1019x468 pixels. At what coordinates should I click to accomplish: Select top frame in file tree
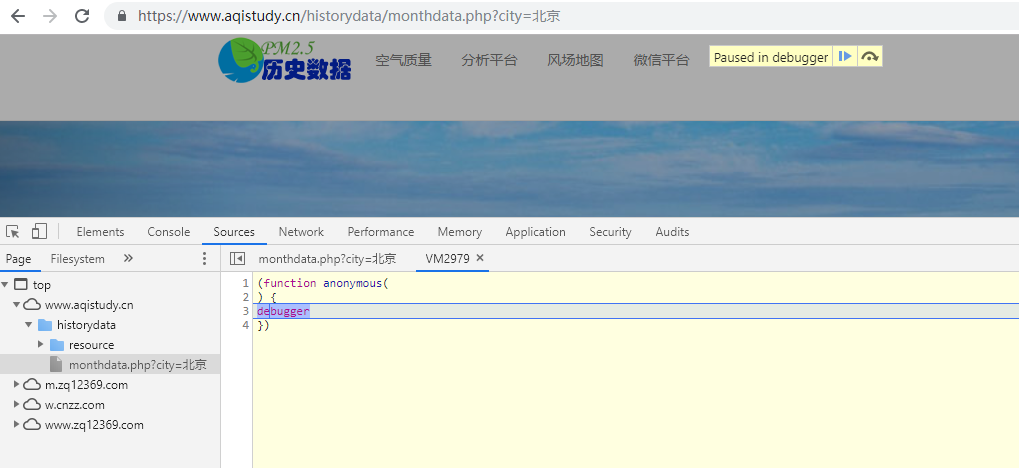[x=42, y=285]
